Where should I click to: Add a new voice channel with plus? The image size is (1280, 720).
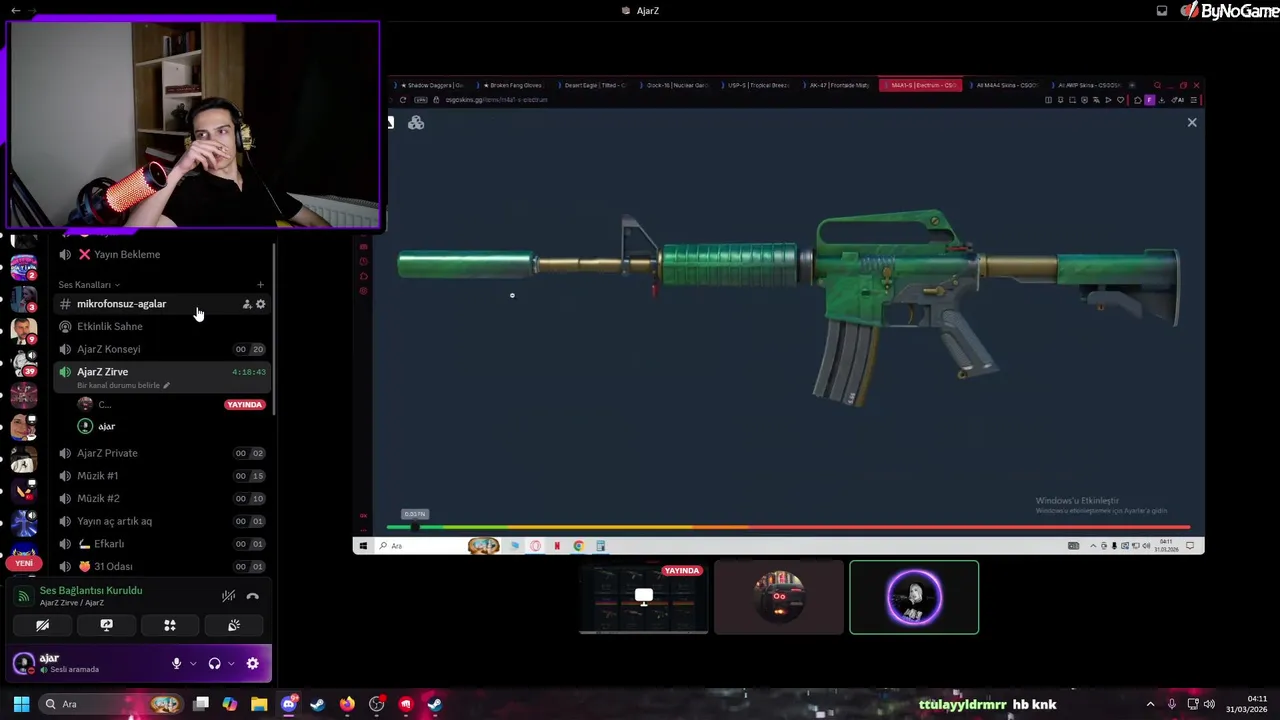261,285
